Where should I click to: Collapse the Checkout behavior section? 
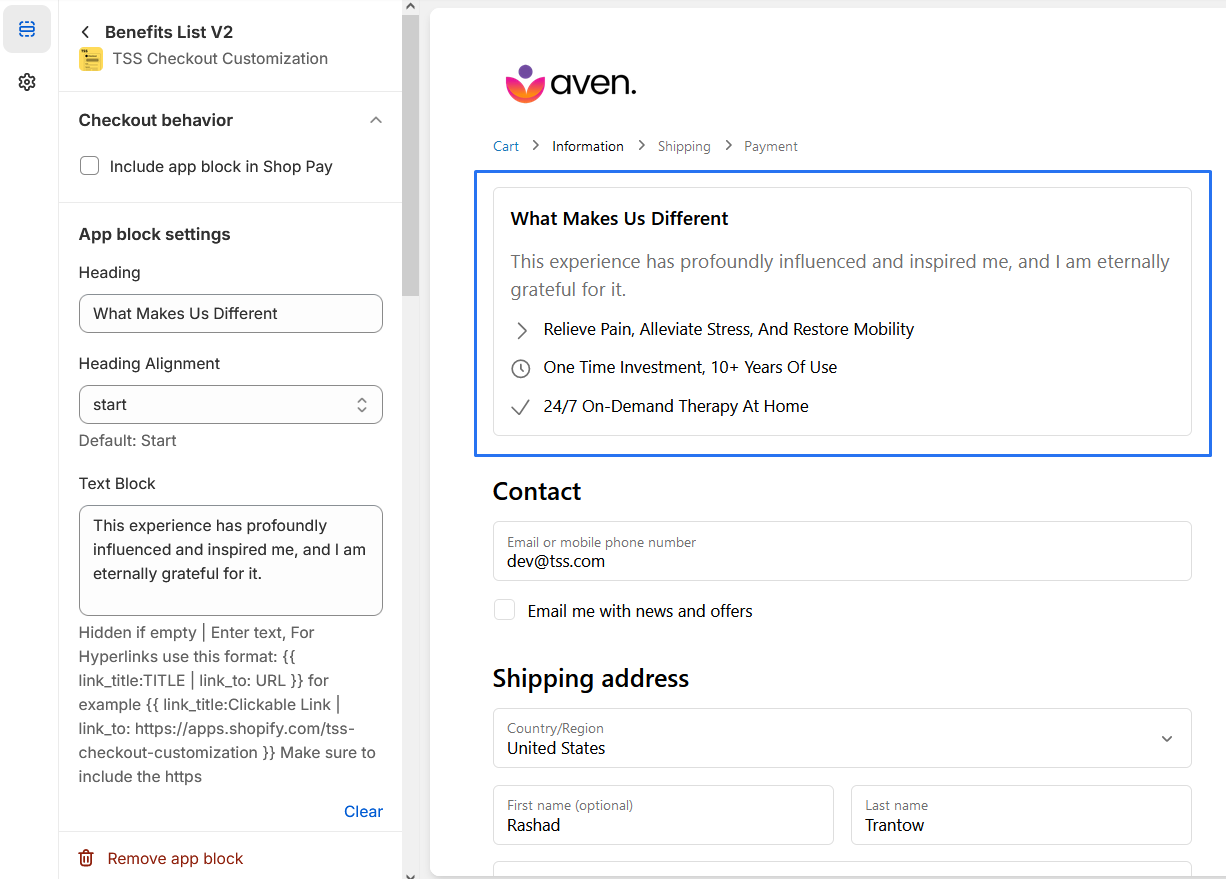(x=376, y=120)
